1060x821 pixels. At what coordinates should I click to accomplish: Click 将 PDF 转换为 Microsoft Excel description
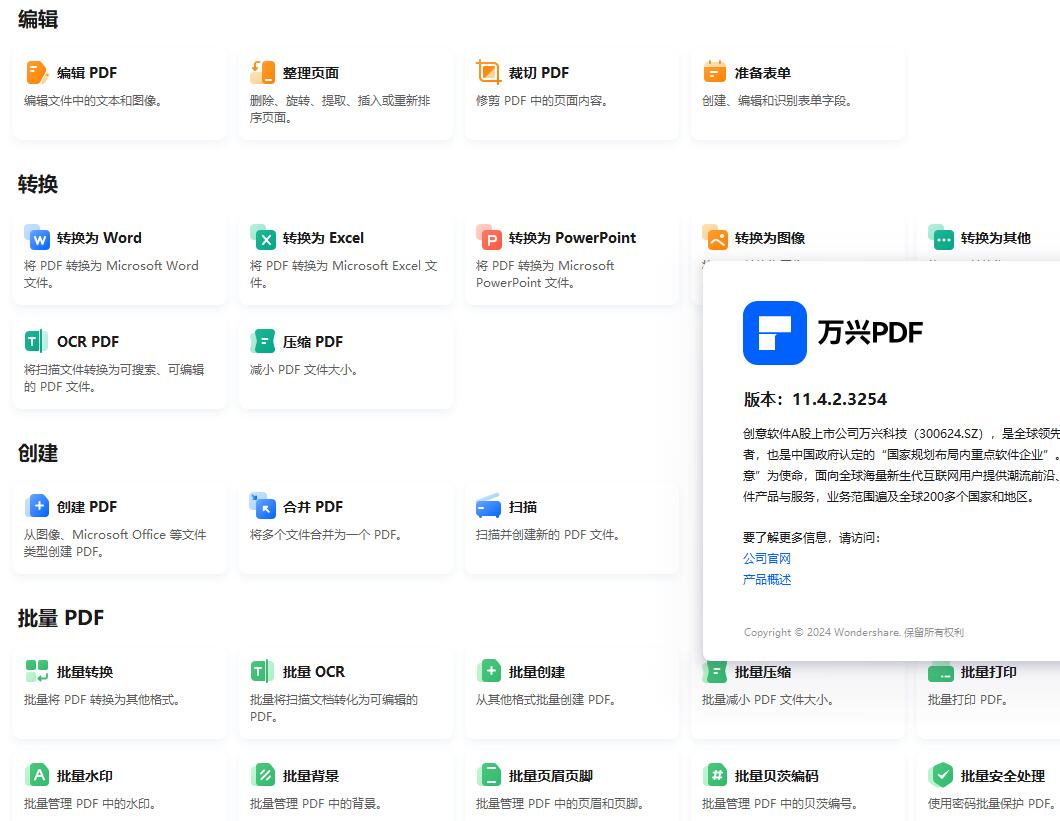tap(343, 274)
